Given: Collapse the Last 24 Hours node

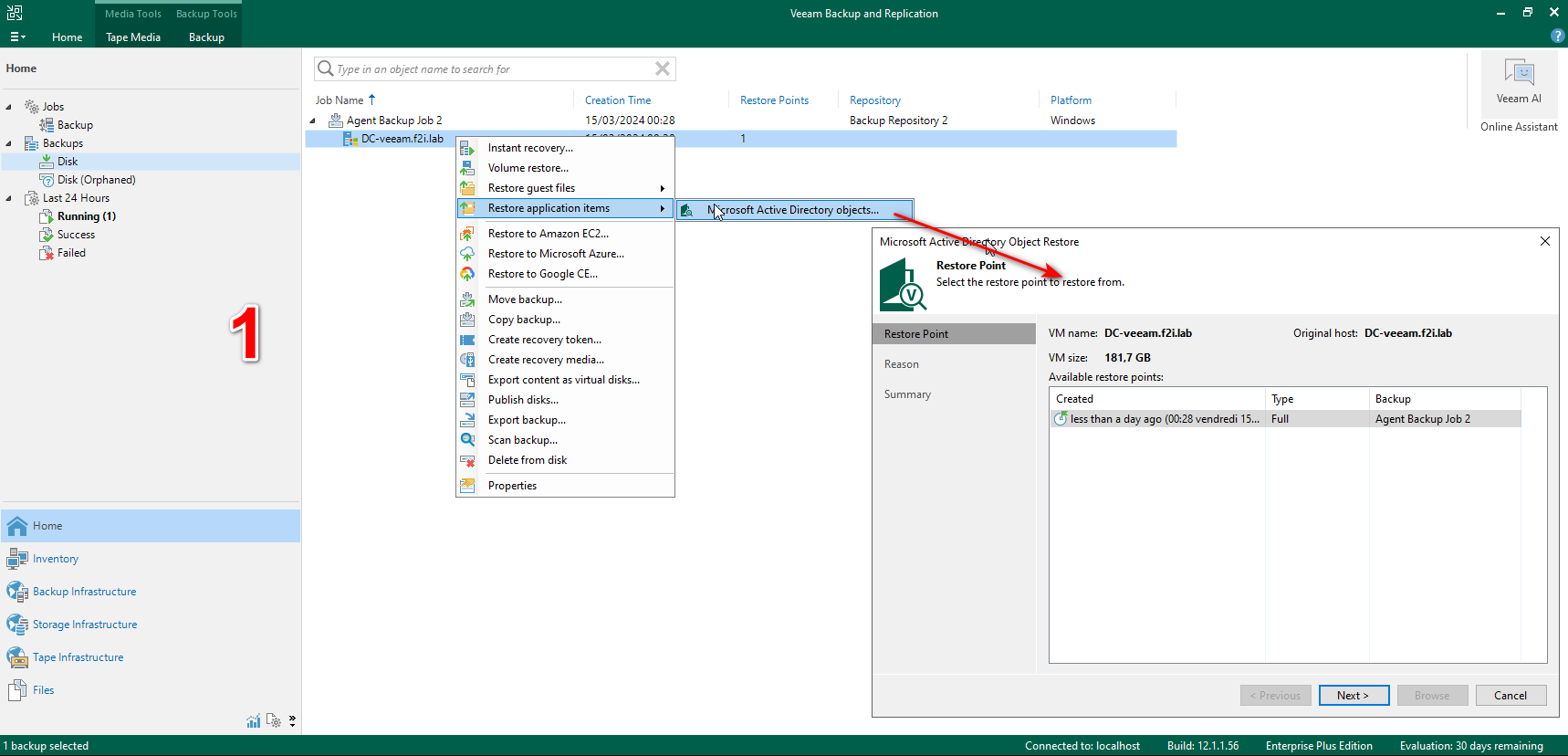Looking at the screenshot, I should coord(9,198).
